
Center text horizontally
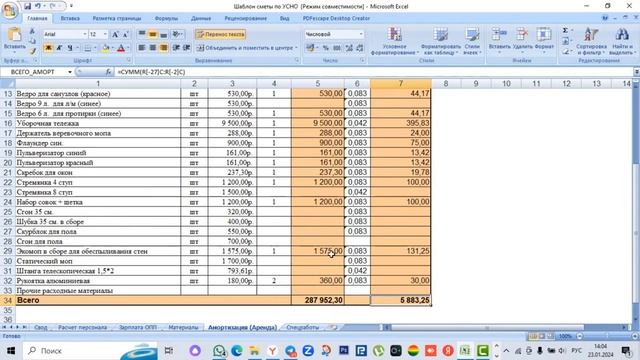point(152,48)
